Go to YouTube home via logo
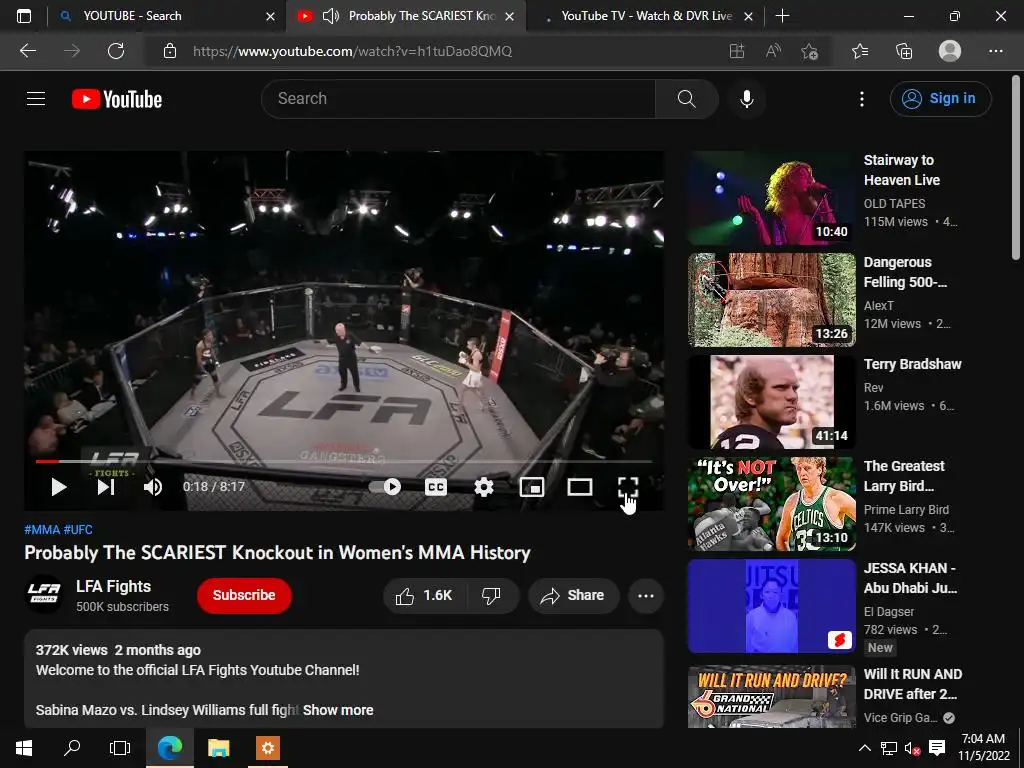This screenshot has width=1024, height=768. 117,99
